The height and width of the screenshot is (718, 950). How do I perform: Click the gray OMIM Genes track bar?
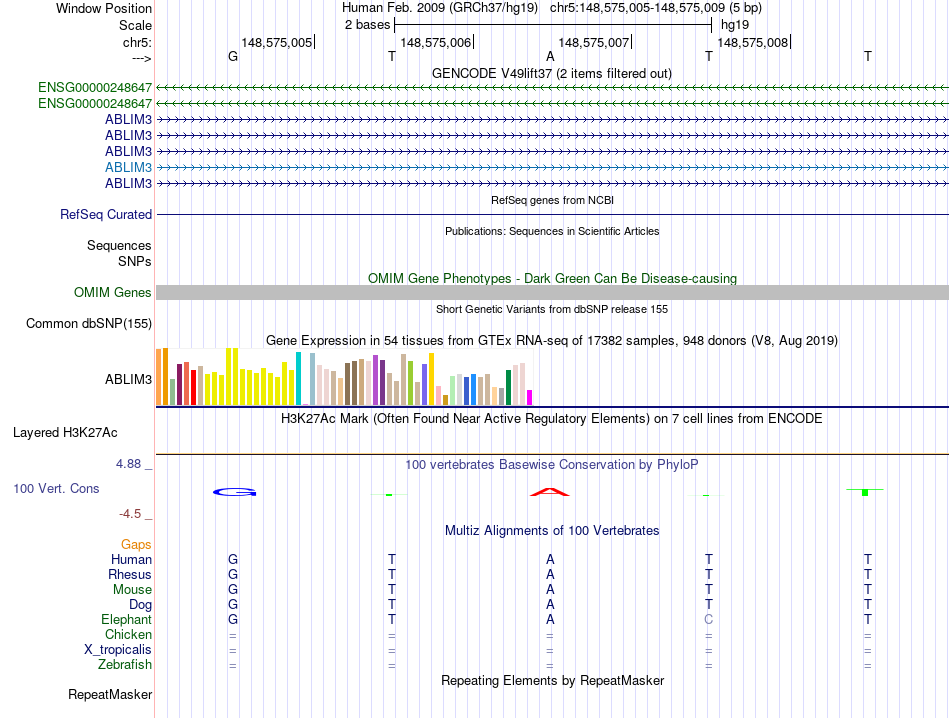552,293
